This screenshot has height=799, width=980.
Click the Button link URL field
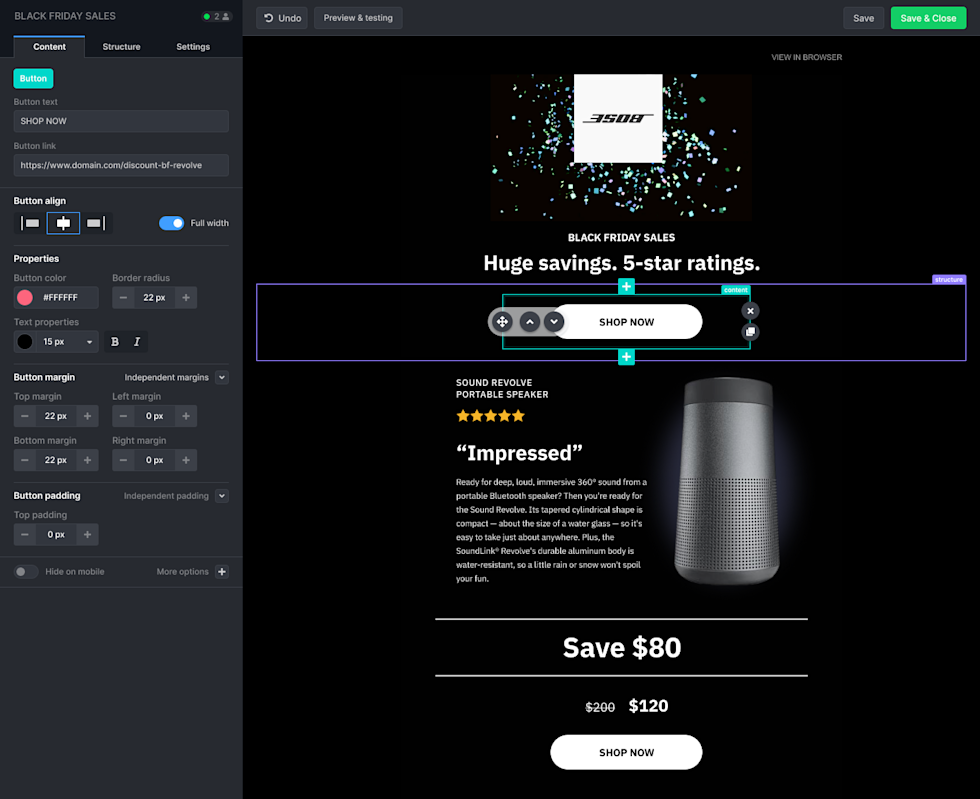pyautogui.click(x=120, y=165)
